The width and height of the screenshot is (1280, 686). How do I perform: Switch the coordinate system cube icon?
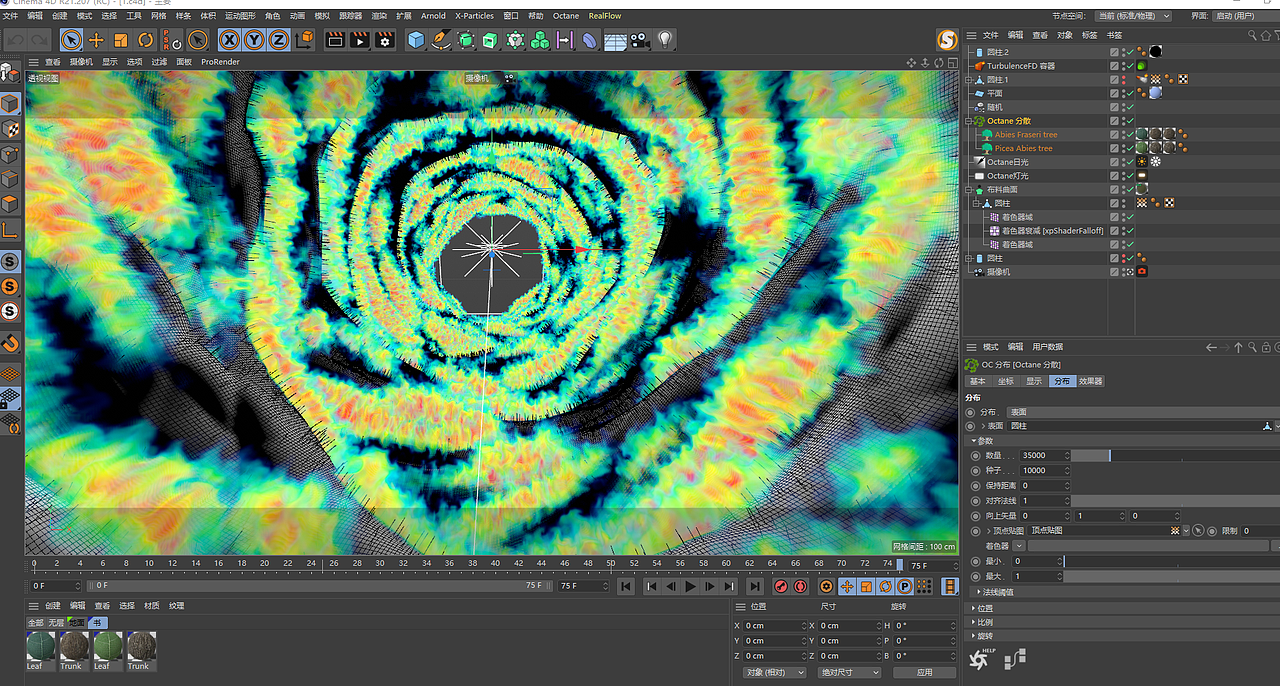pyautogui.click(x=305, y=40)
